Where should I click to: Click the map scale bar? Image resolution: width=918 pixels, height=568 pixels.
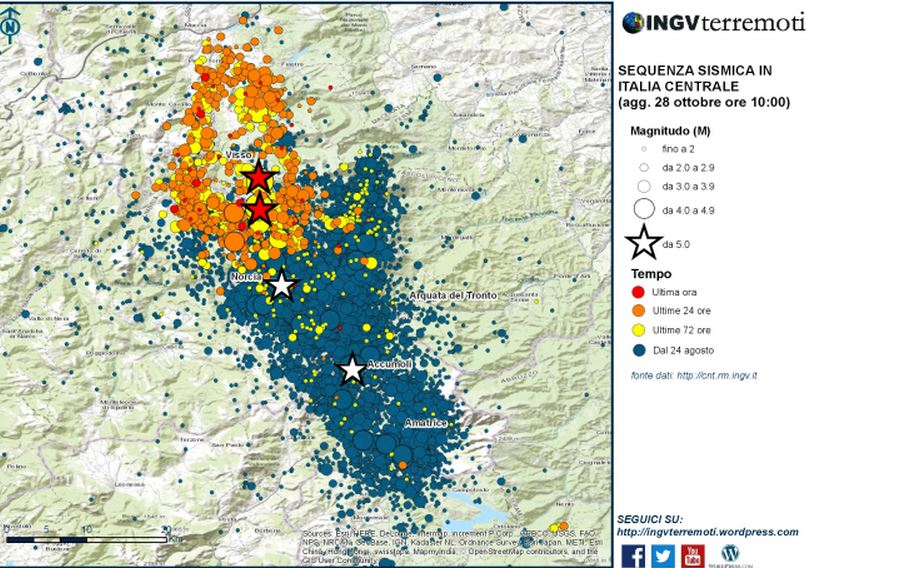pyautogui.click(x=86, y=539)
